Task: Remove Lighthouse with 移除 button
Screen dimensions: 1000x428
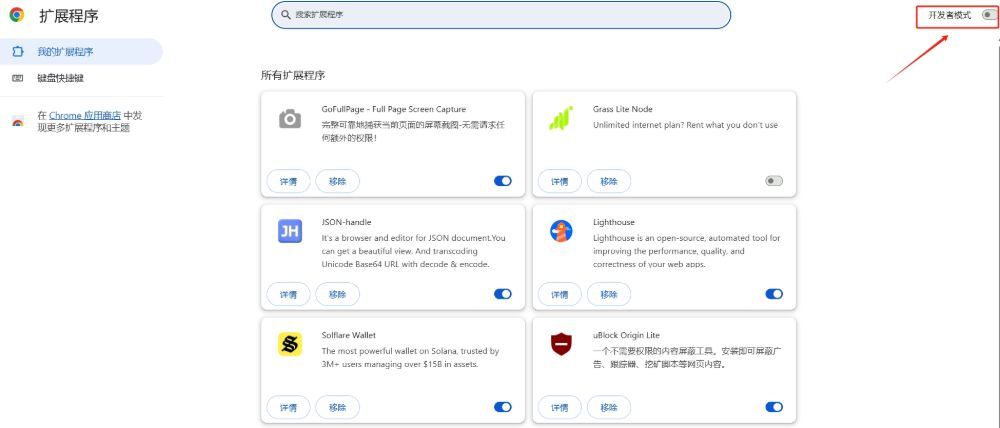Action: coord(608,294)
